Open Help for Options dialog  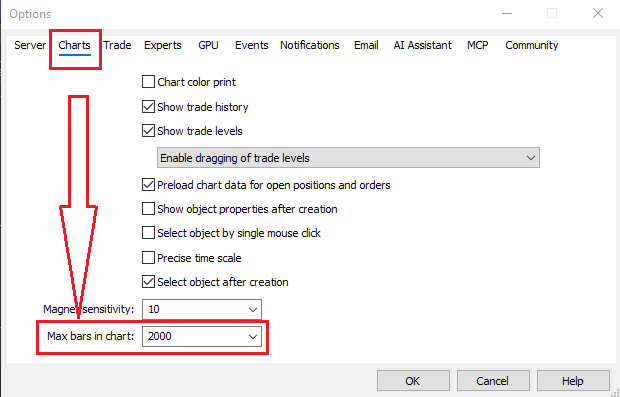(573, 381)
